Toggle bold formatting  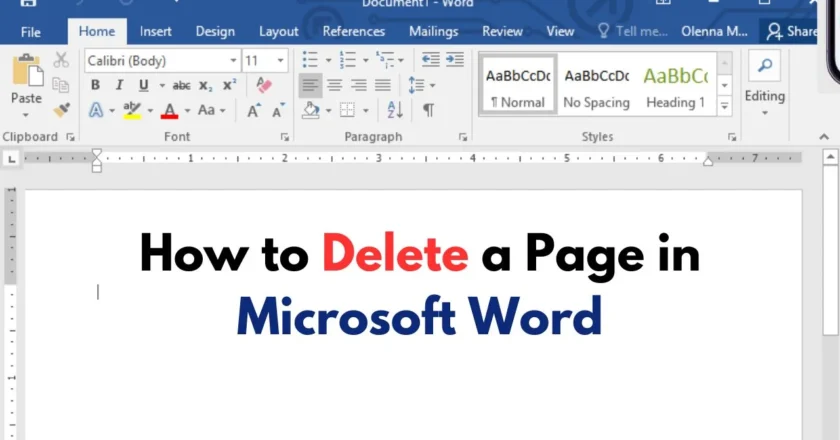click(x=96, y=85)
